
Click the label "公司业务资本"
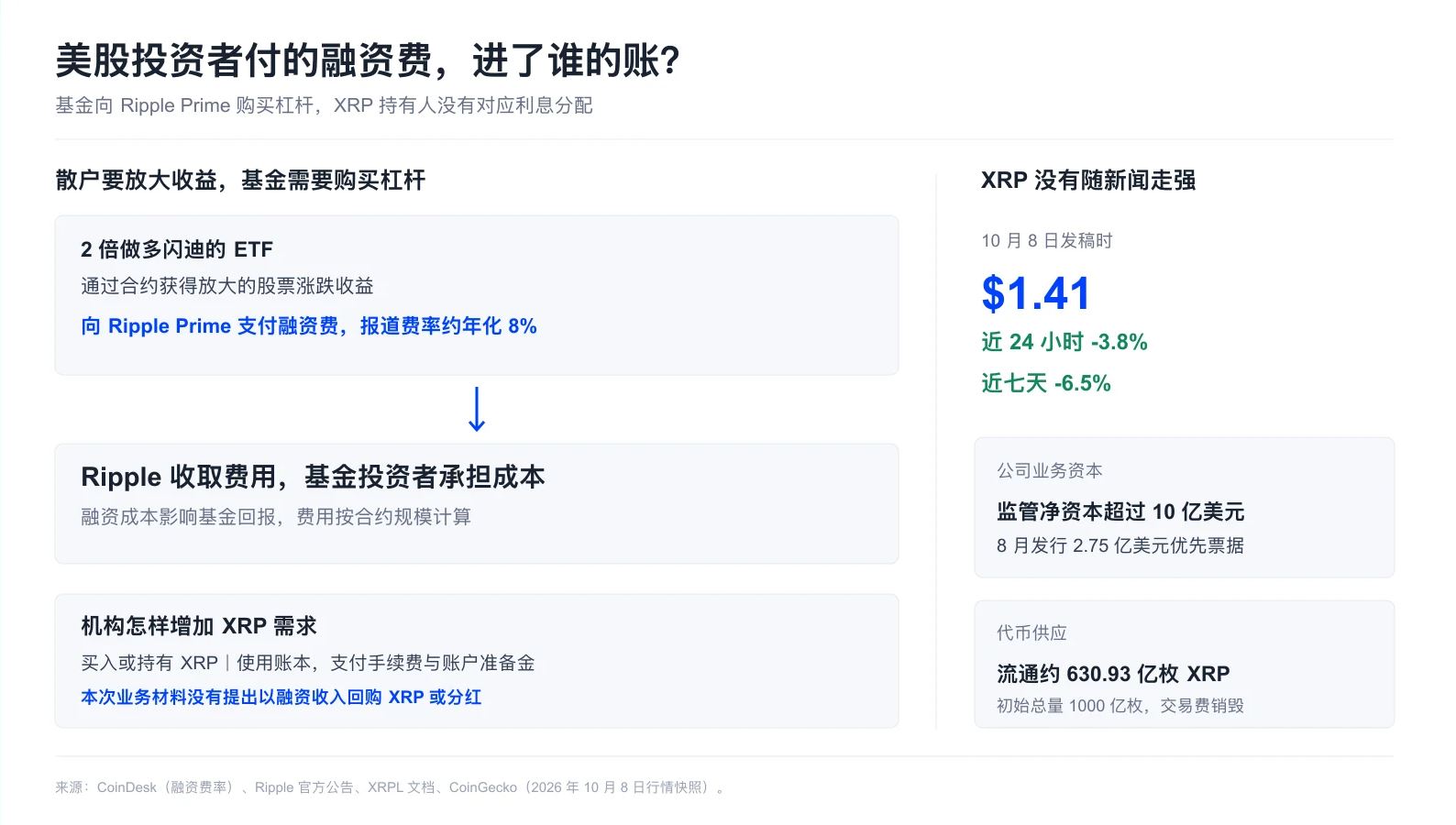(1050, 471)
